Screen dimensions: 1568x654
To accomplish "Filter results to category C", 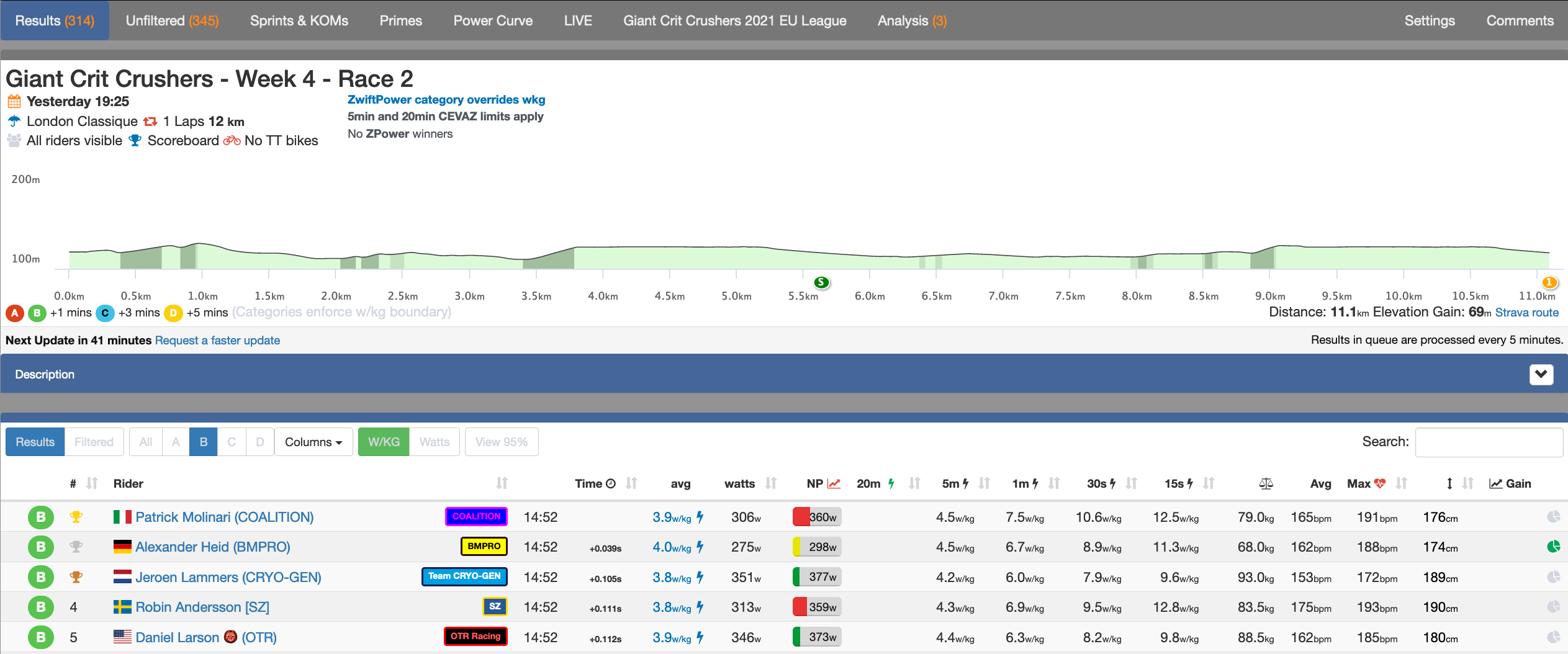I will 232,442.
